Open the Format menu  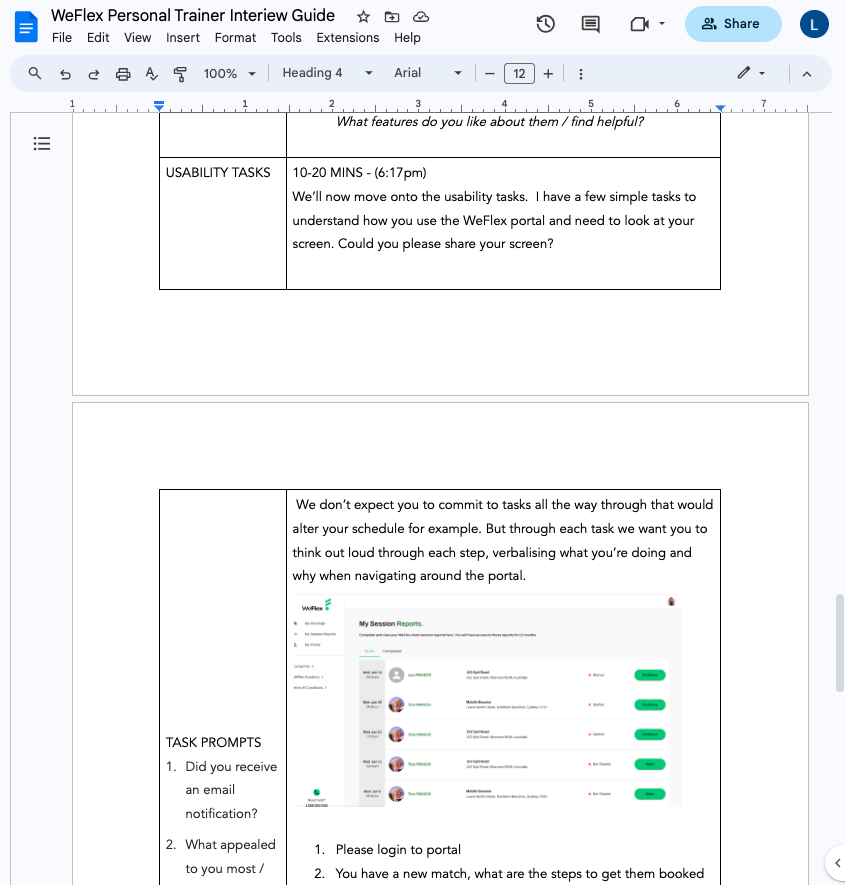[x=235, y=38]
